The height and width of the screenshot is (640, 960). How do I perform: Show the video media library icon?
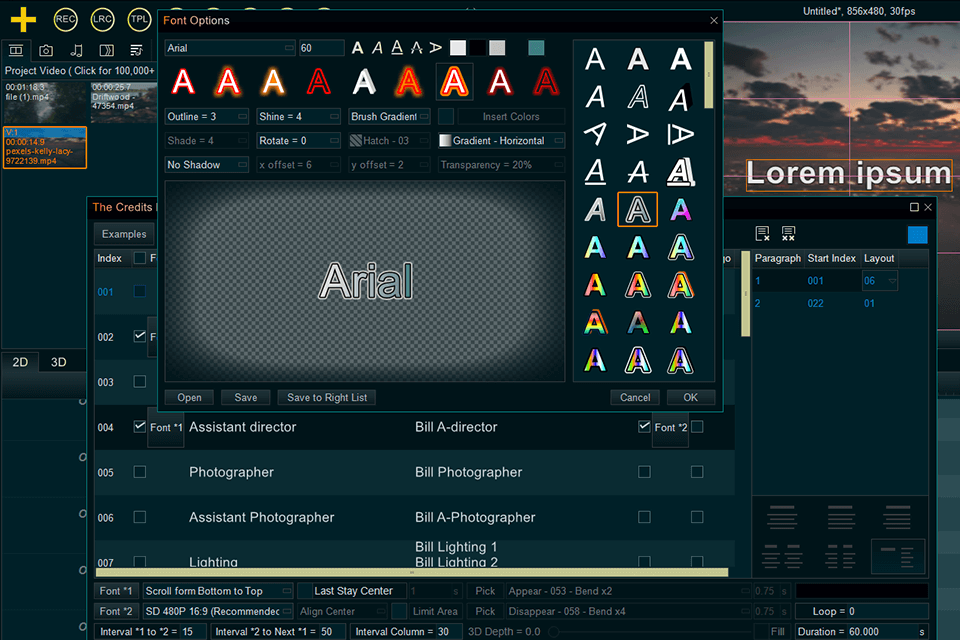(x=17, y=50)
